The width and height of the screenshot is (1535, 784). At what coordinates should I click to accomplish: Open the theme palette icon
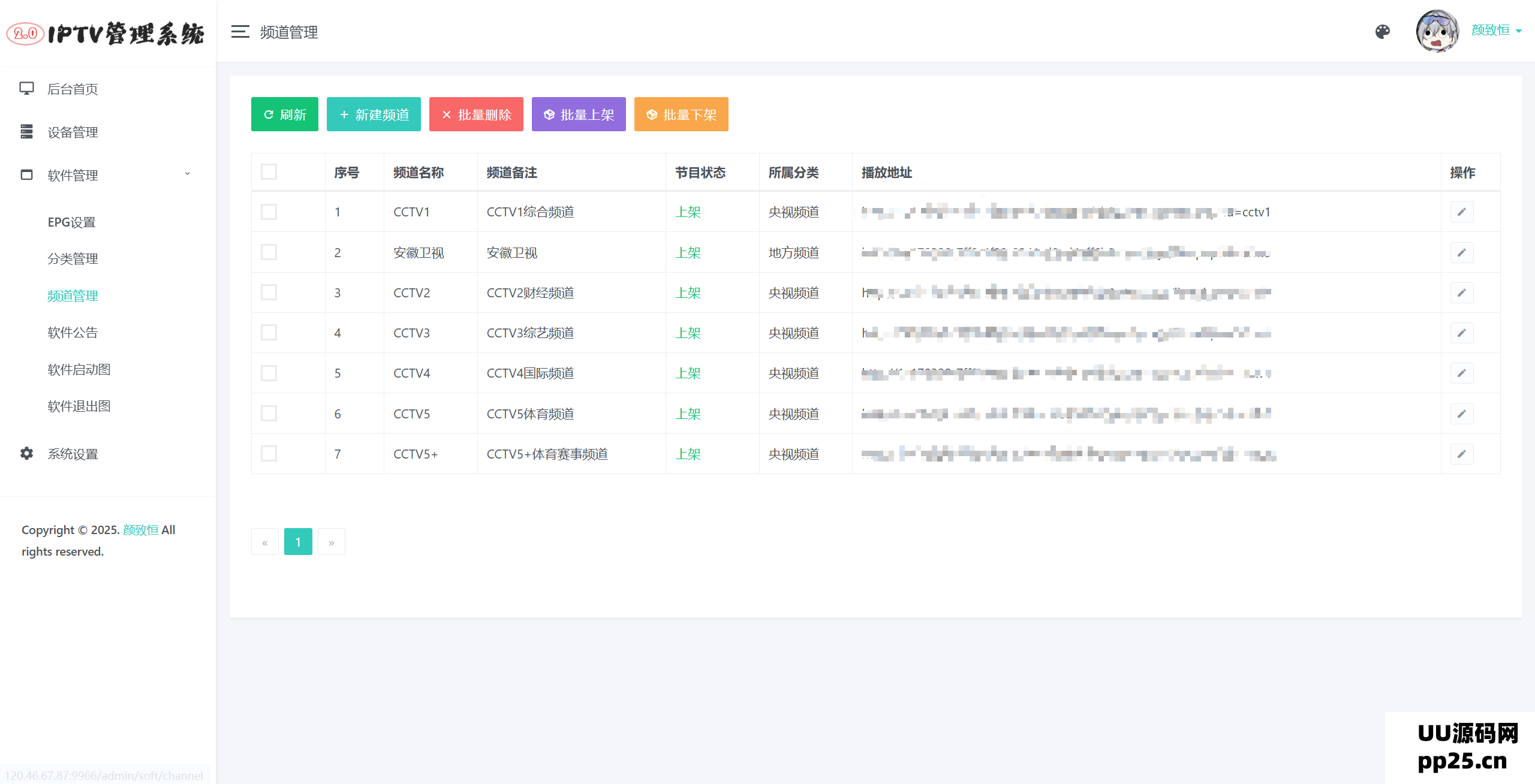point(1383,32)
